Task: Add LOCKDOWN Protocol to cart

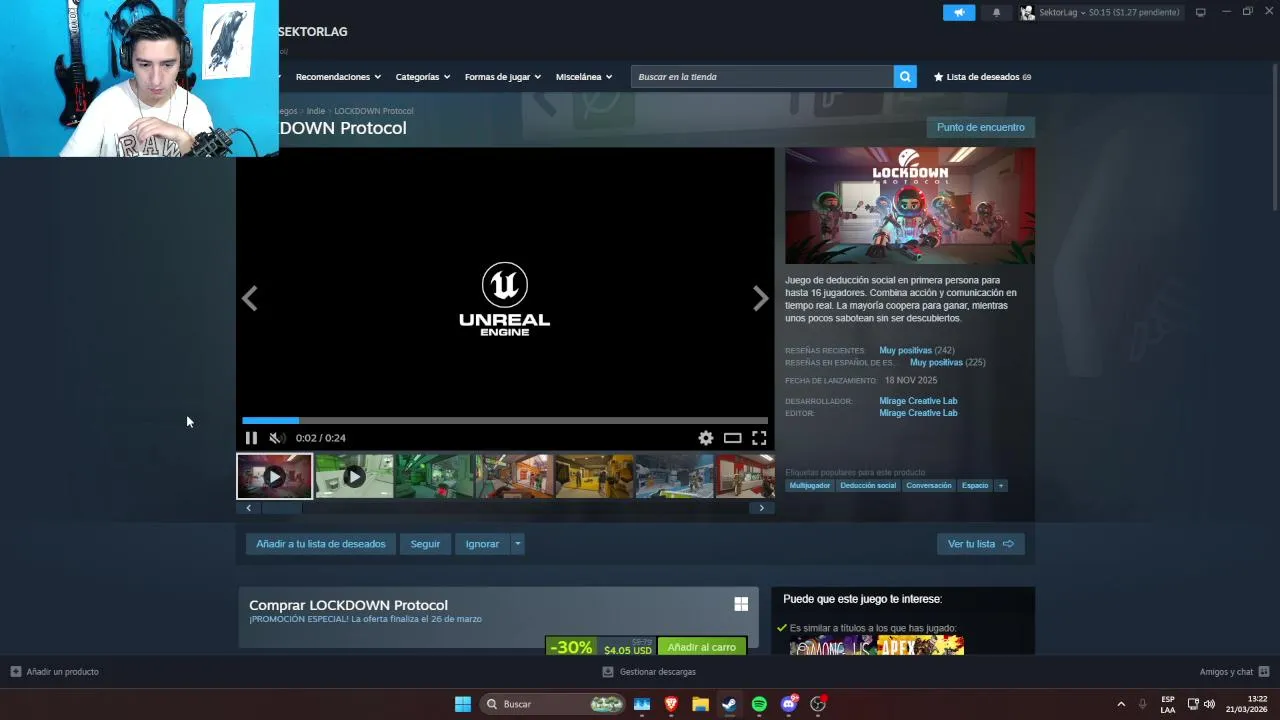Action: (x=701, y=647)
